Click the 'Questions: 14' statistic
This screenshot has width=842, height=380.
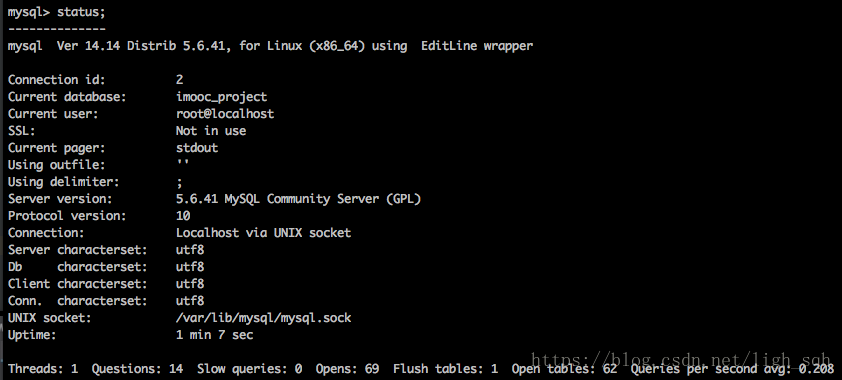click(137, 369)
